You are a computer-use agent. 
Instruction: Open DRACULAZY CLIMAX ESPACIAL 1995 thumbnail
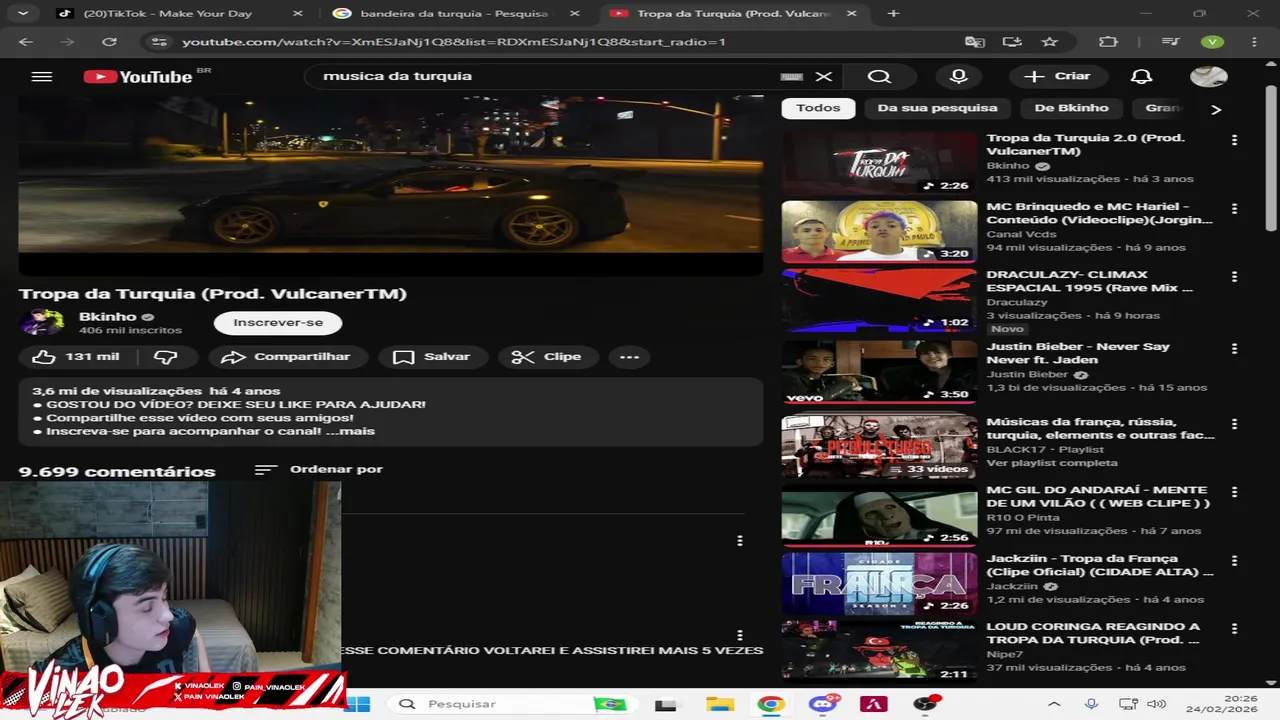click(x=879, y=300)
